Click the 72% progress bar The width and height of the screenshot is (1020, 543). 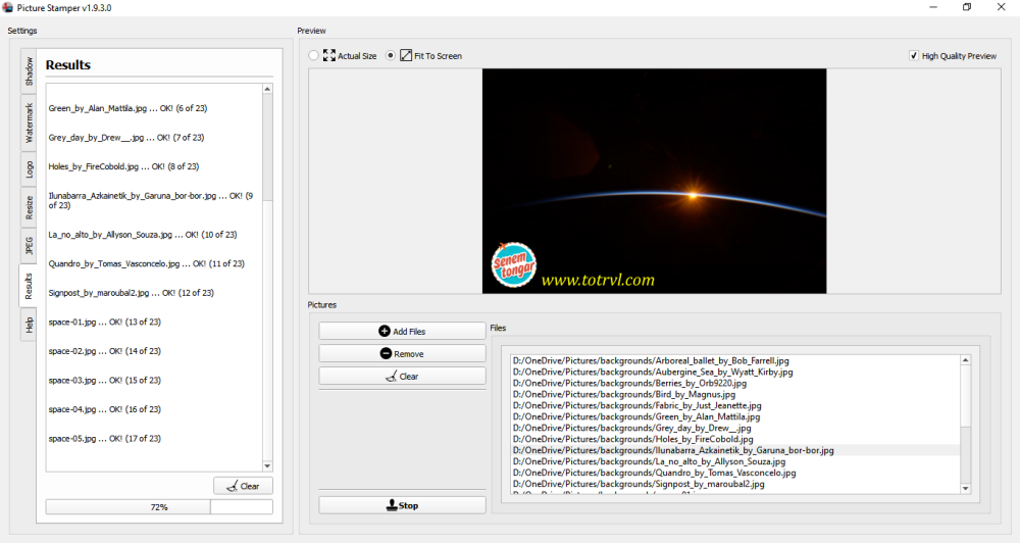pyautogui.click(x=159, y=507)
